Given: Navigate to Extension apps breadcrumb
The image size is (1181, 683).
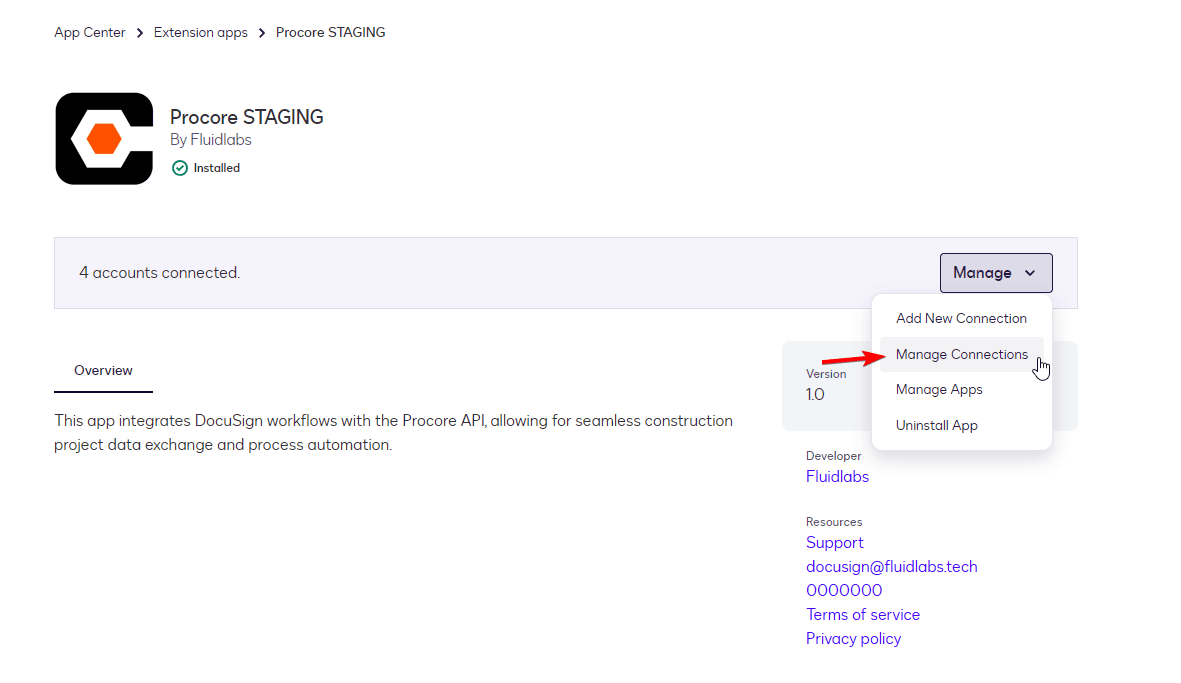Looking at the screenshot, I should tap(200, 33).
